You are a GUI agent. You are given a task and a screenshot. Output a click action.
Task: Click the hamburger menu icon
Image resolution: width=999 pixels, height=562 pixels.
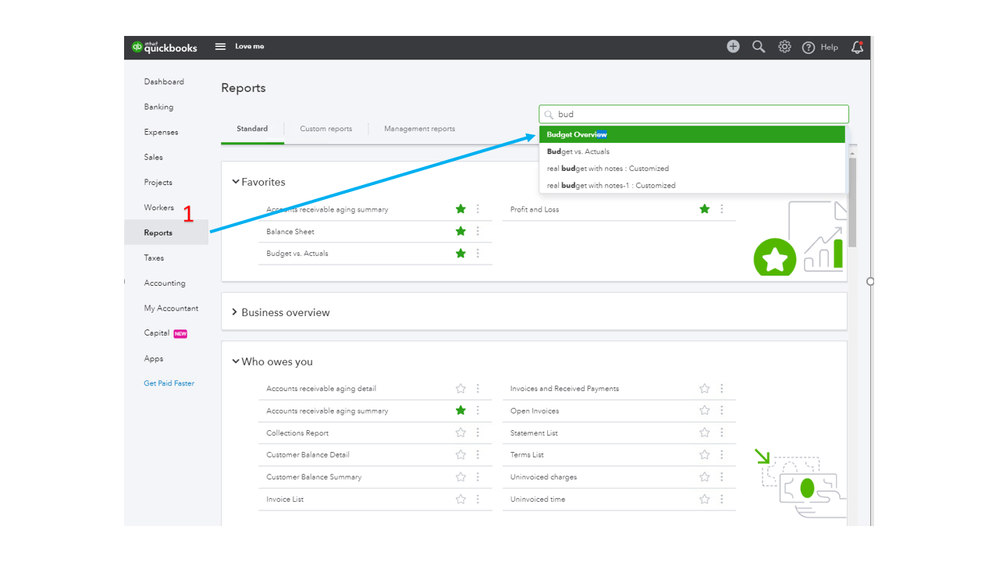pos(220,47)
